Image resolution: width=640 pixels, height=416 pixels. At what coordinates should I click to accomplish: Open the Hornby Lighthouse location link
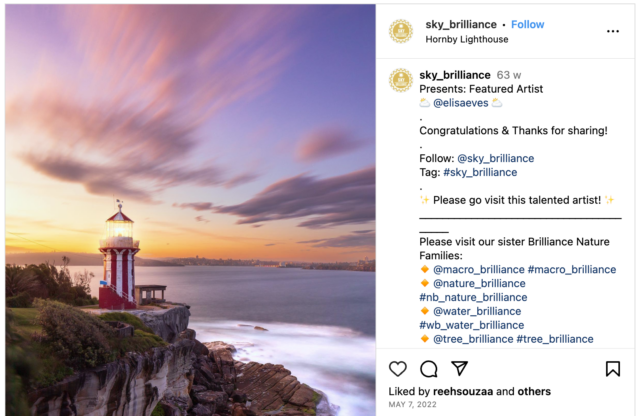[467, 39]
